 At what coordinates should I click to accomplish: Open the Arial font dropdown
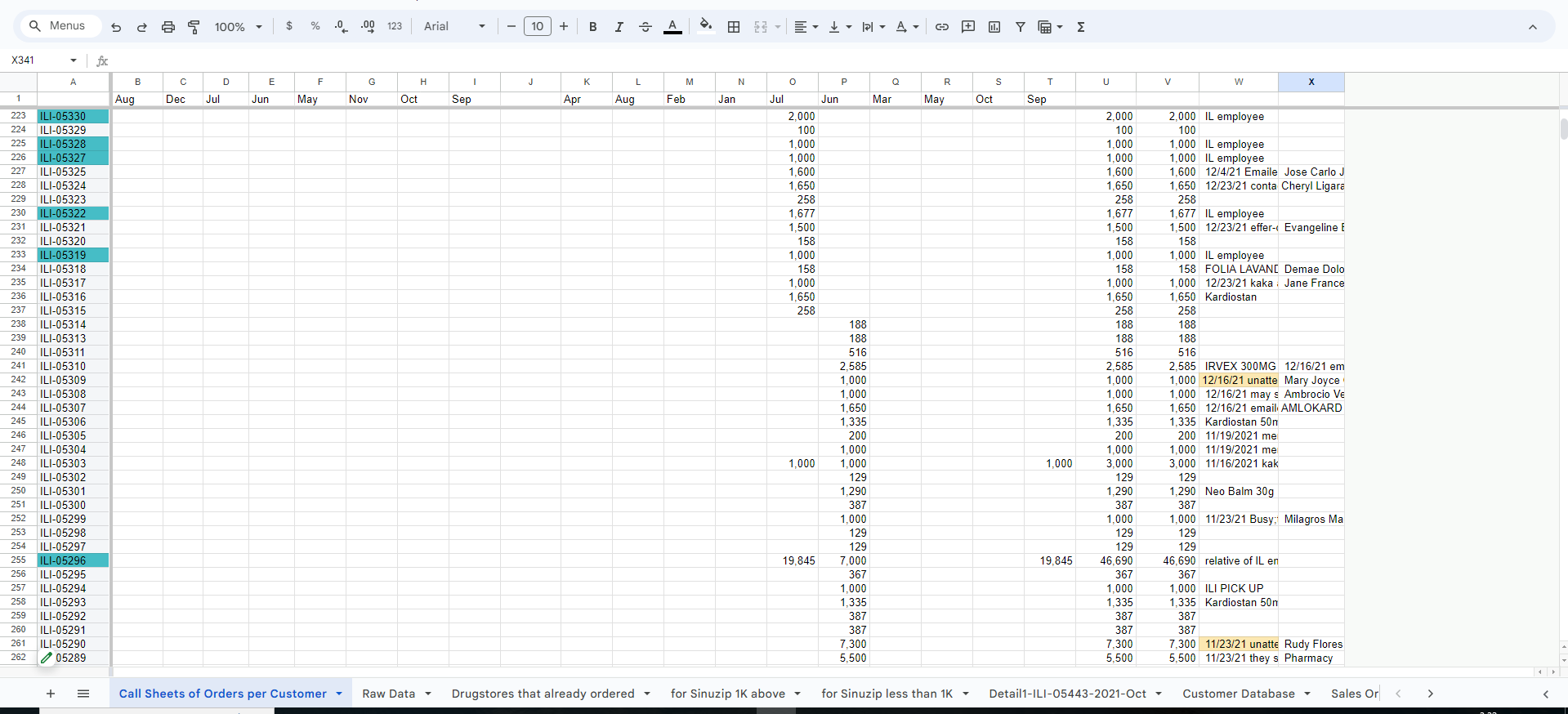coord(454,27)
